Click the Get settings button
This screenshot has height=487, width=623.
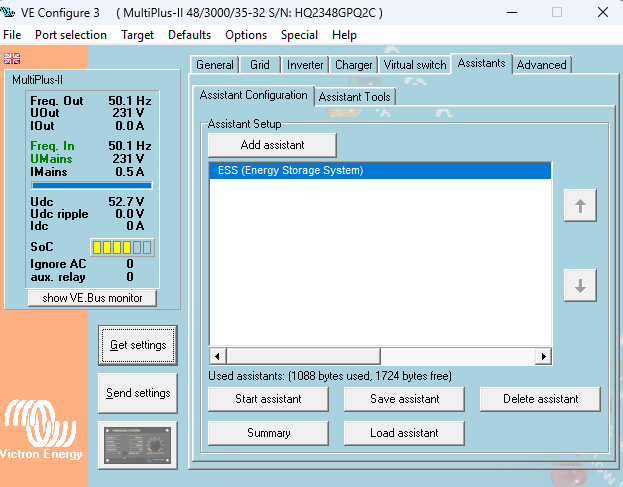pyautogui.click(x=138, y=345)
